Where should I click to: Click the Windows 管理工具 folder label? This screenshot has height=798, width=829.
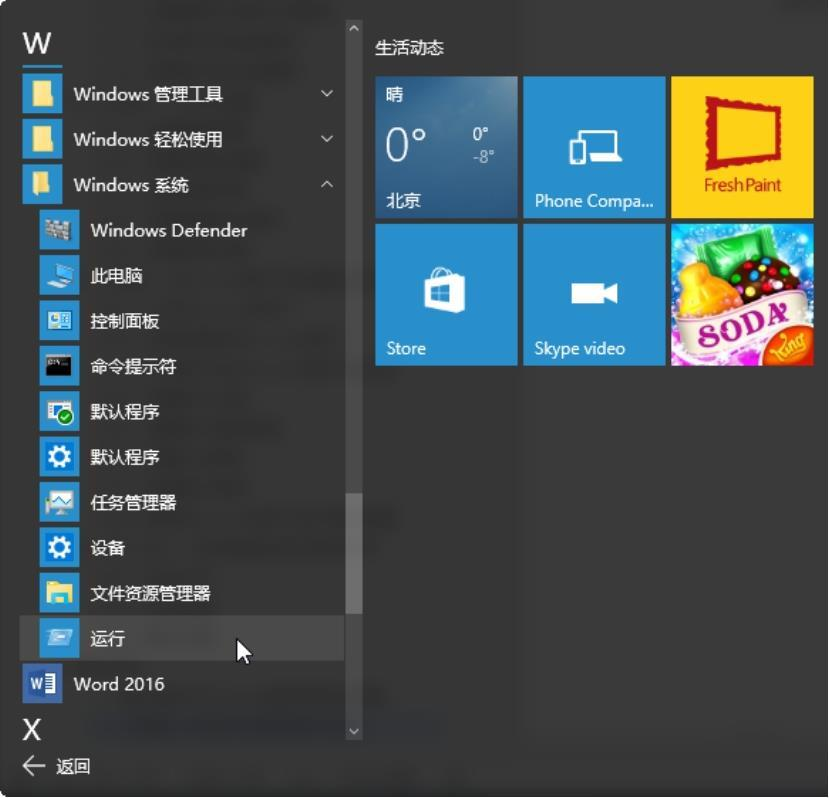coord(148,94)
